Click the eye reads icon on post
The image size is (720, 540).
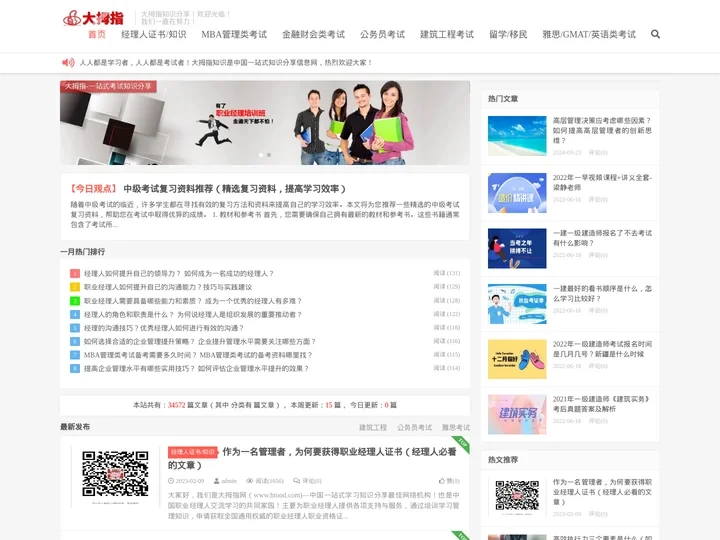click(250, 481)
